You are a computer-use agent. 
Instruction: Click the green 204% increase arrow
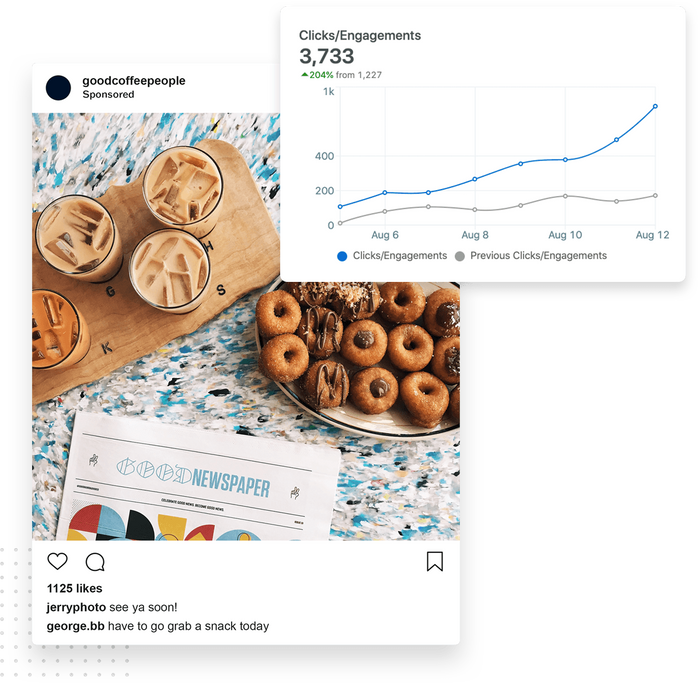(x=304, y=75)
